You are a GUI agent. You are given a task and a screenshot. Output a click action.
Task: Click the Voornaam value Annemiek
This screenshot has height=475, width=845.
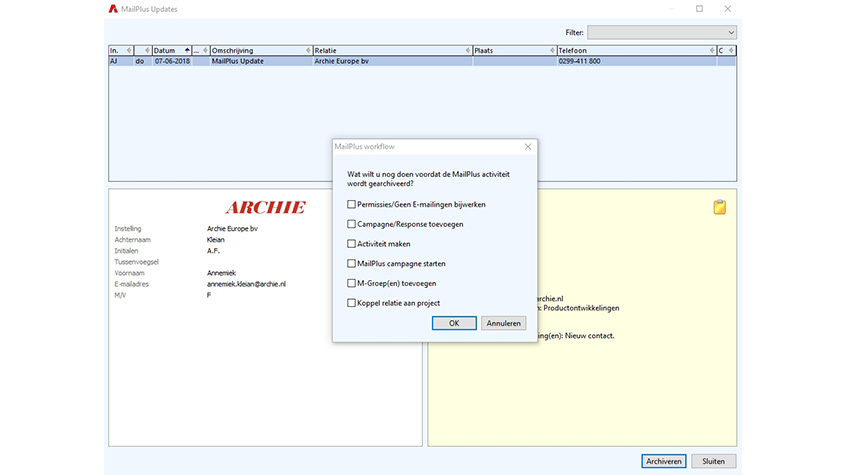pos(221,273)
